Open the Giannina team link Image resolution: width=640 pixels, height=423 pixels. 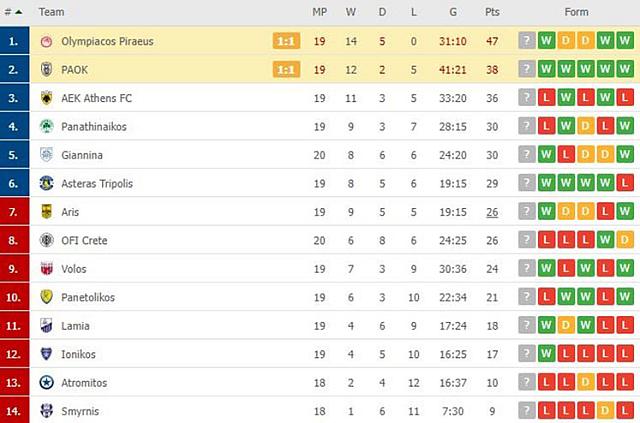click(x=83, y=155)
